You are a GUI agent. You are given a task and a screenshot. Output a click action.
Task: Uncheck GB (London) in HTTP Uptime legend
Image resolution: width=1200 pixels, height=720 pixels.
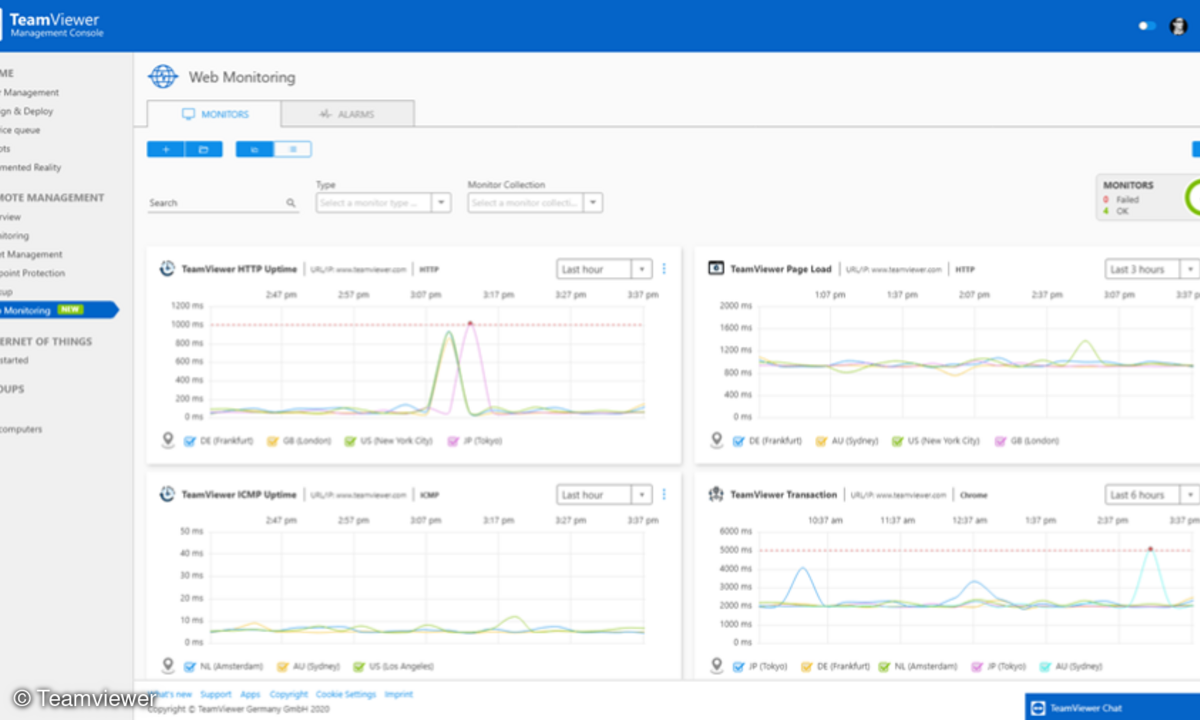click(271, 441)
